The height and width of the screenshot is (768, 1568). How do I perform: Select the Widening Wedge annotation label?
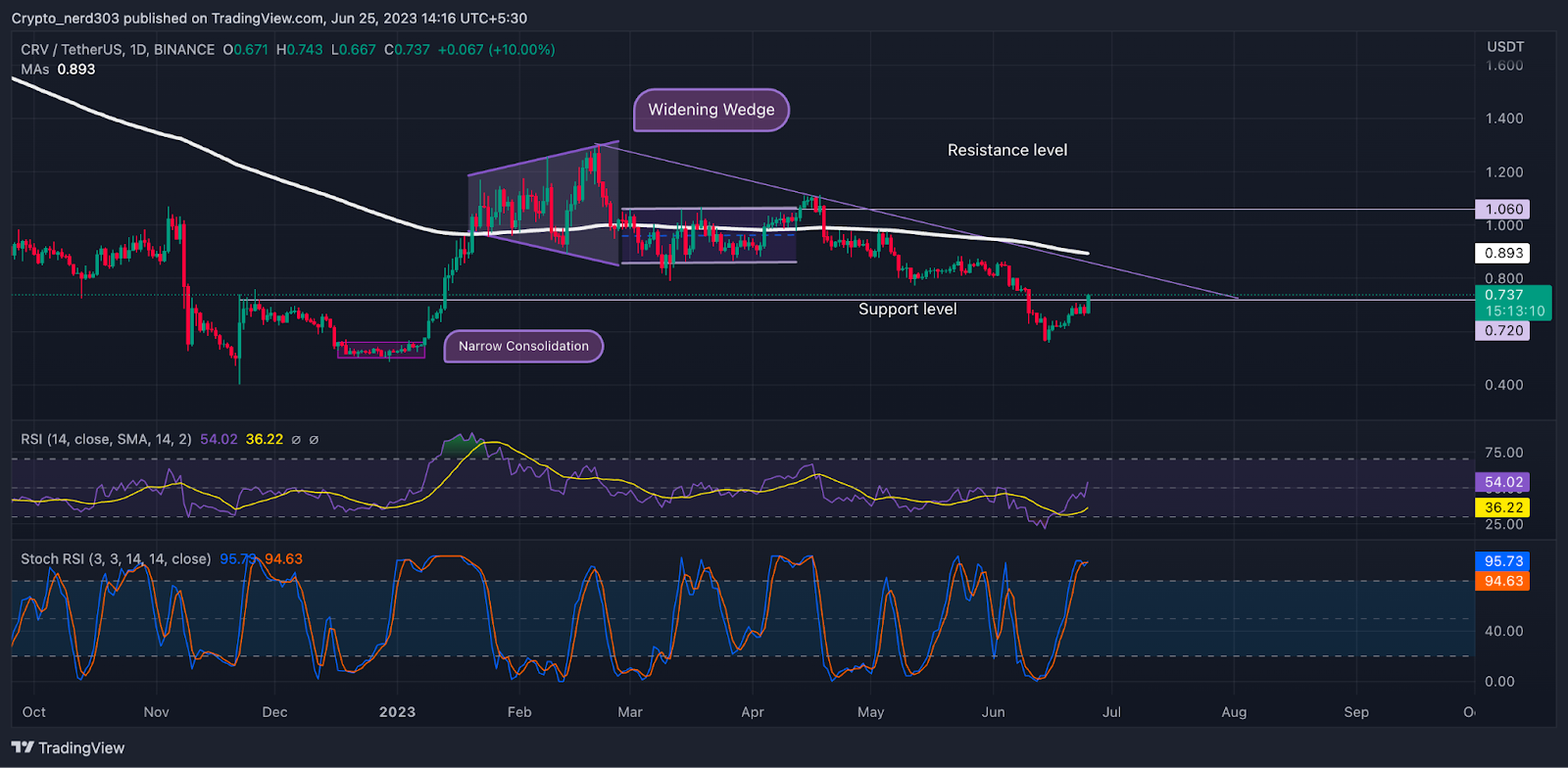click(711, 110)
